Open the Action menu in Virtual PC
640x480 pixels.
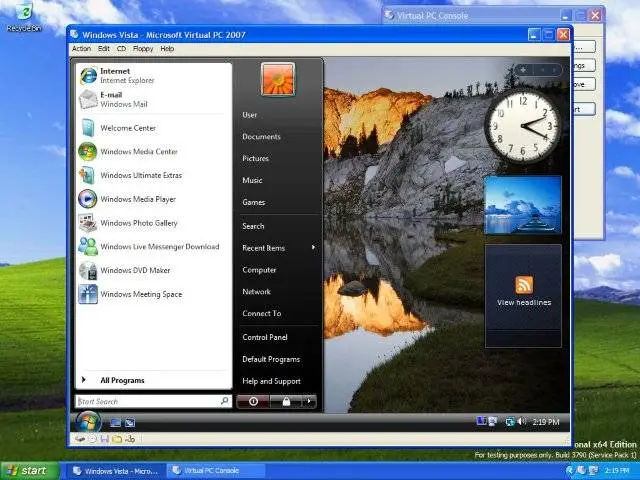click(81, 48)
